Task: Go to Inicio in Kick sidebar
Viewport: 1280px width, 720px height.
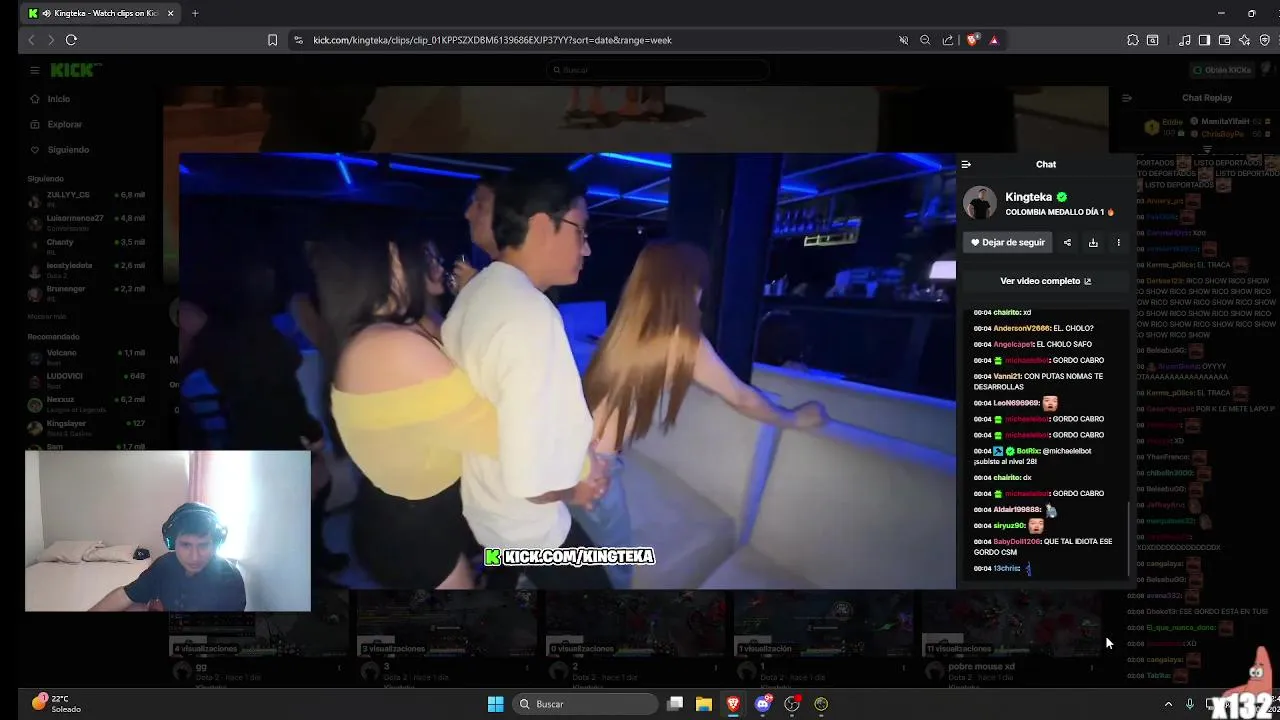Action: [59, 99]
